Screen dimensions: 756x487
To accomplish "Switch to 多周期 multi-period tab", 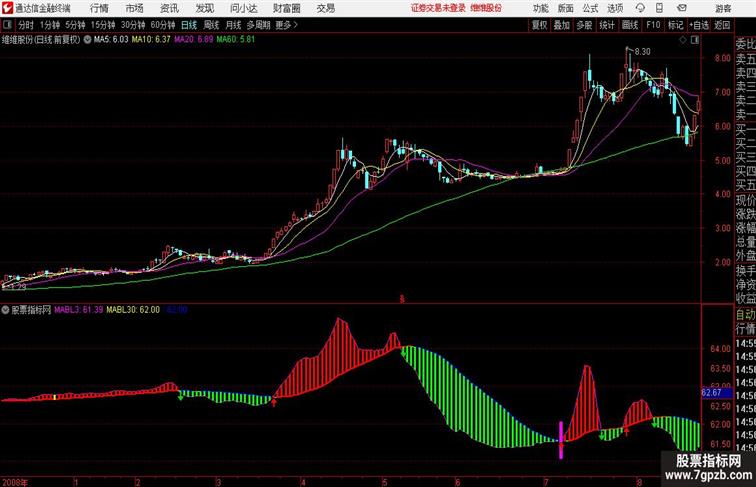I will (258, 25).
